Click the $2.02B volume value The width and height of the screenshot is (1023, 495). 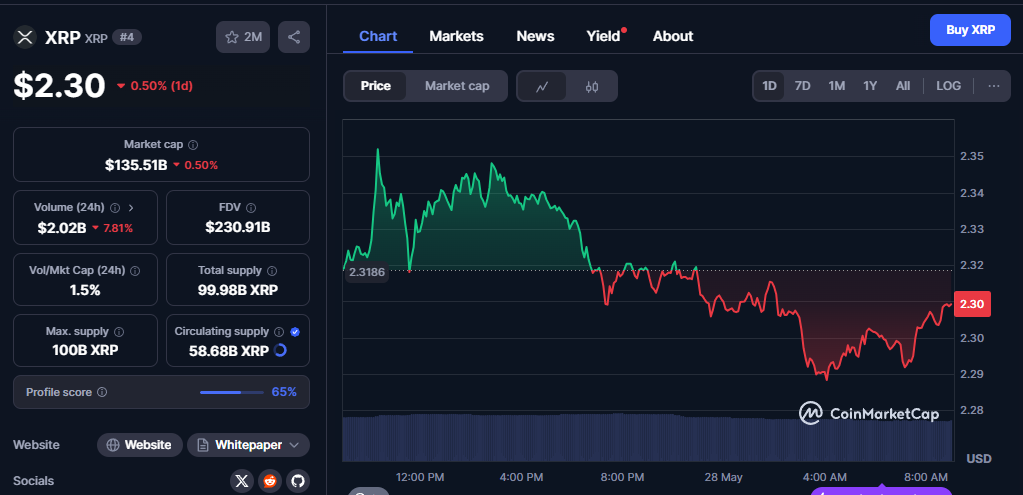[x=62, y=228]
